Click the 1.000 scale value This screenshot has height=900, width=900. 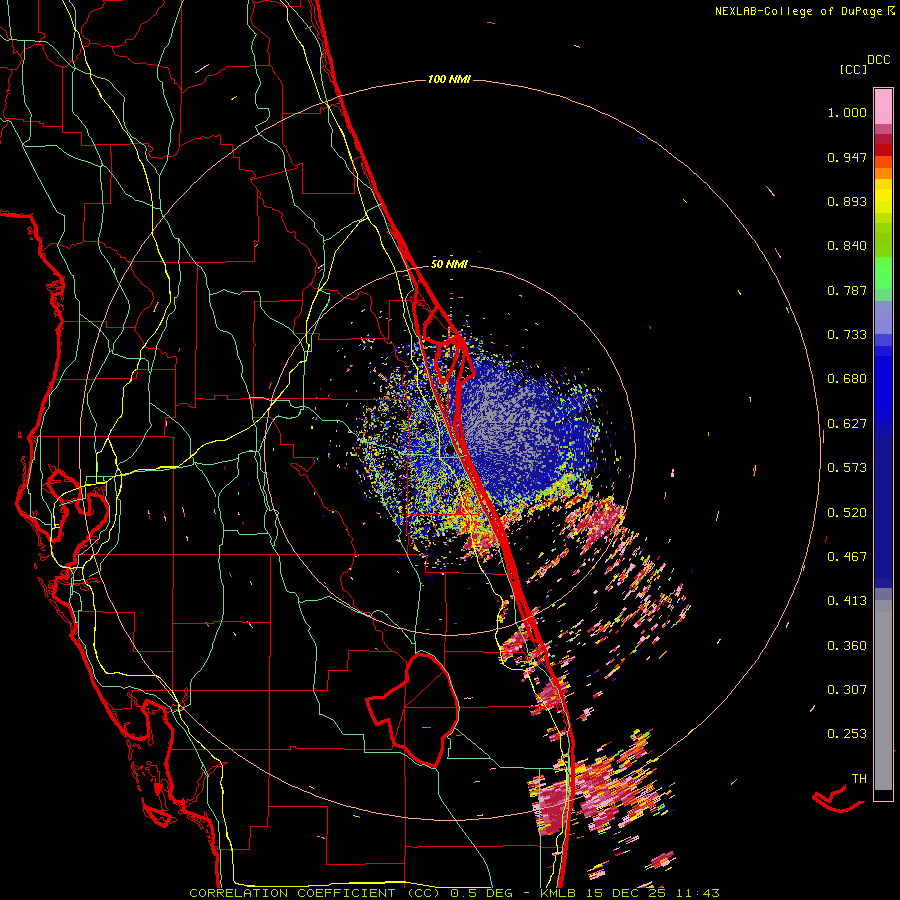847,112
